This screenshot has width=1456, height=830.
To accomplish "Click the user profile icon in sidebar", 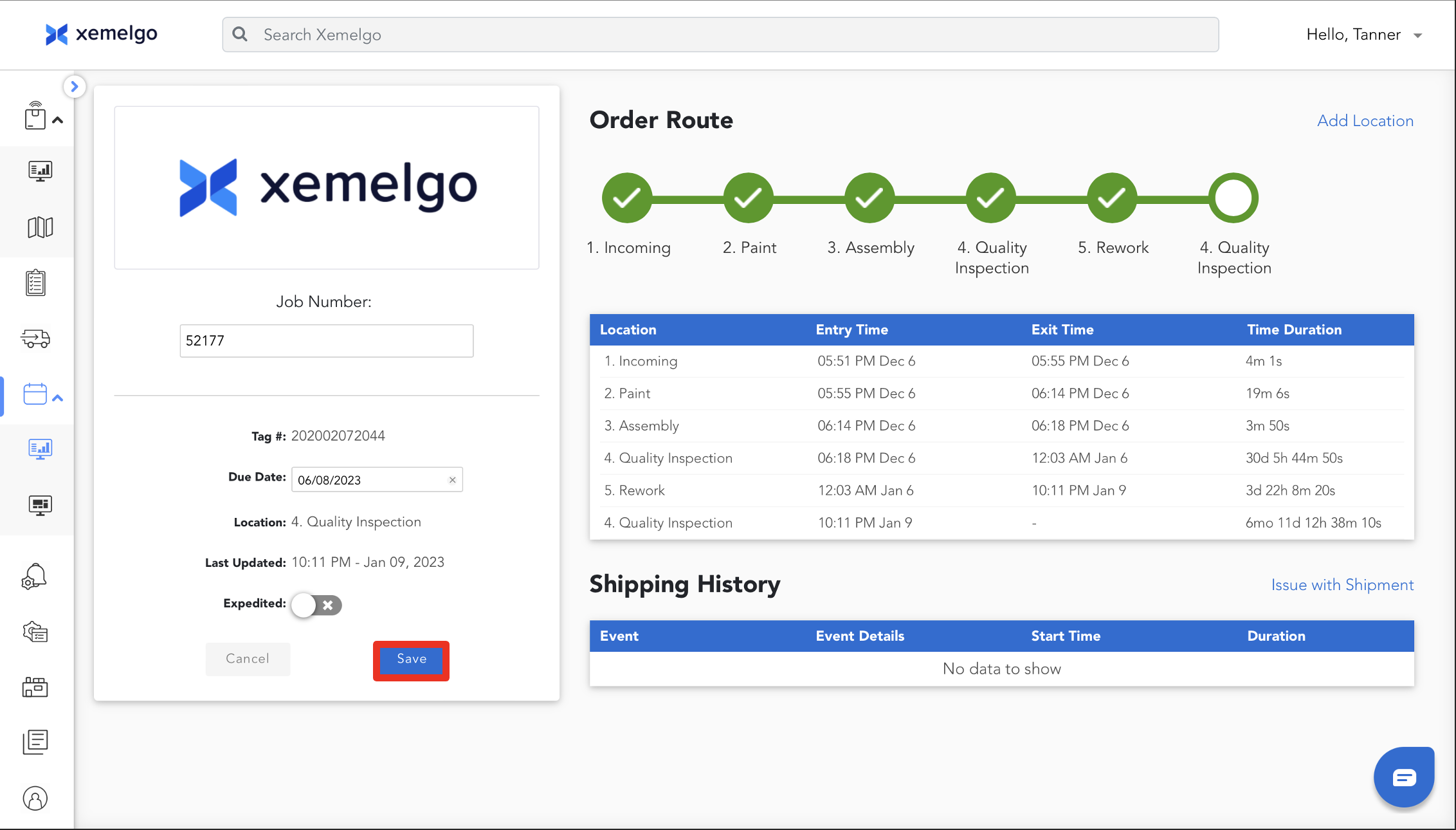I will [x=35, y=798].
